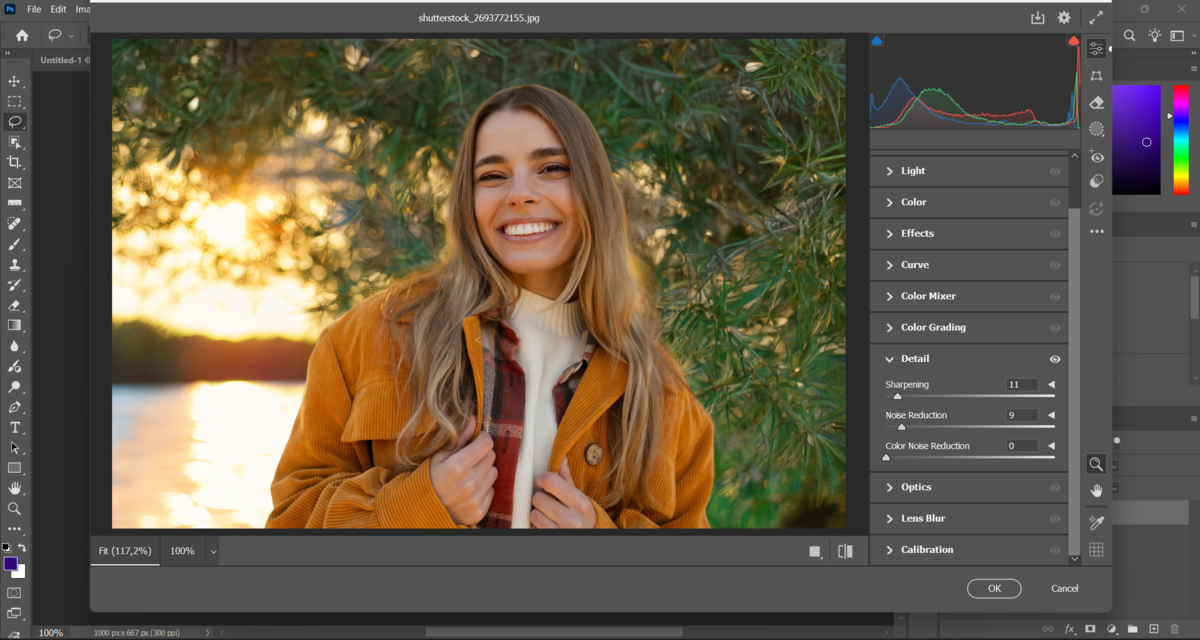Image resolution: width=1200 pixels, height=640 pixels.
Task: Hide the Detail panel edits with eye
Action: tap(1054, 359)
